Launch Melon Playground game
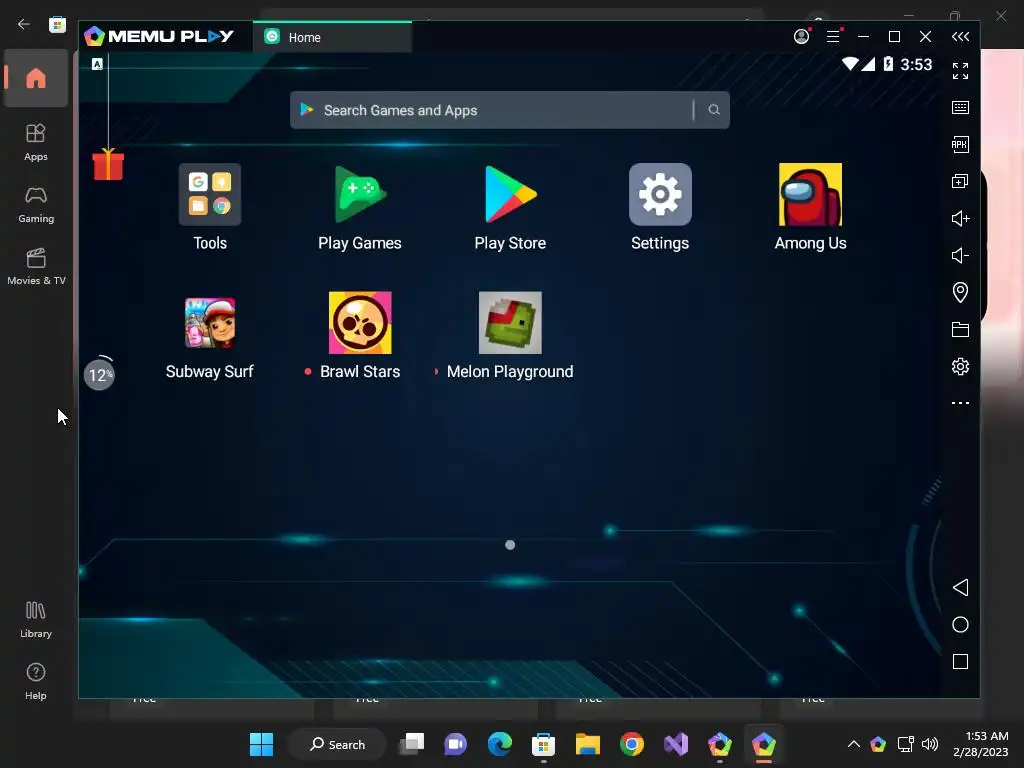This screenshot has width=1024, height=768. pyautogui.click(x=510, y=323)
